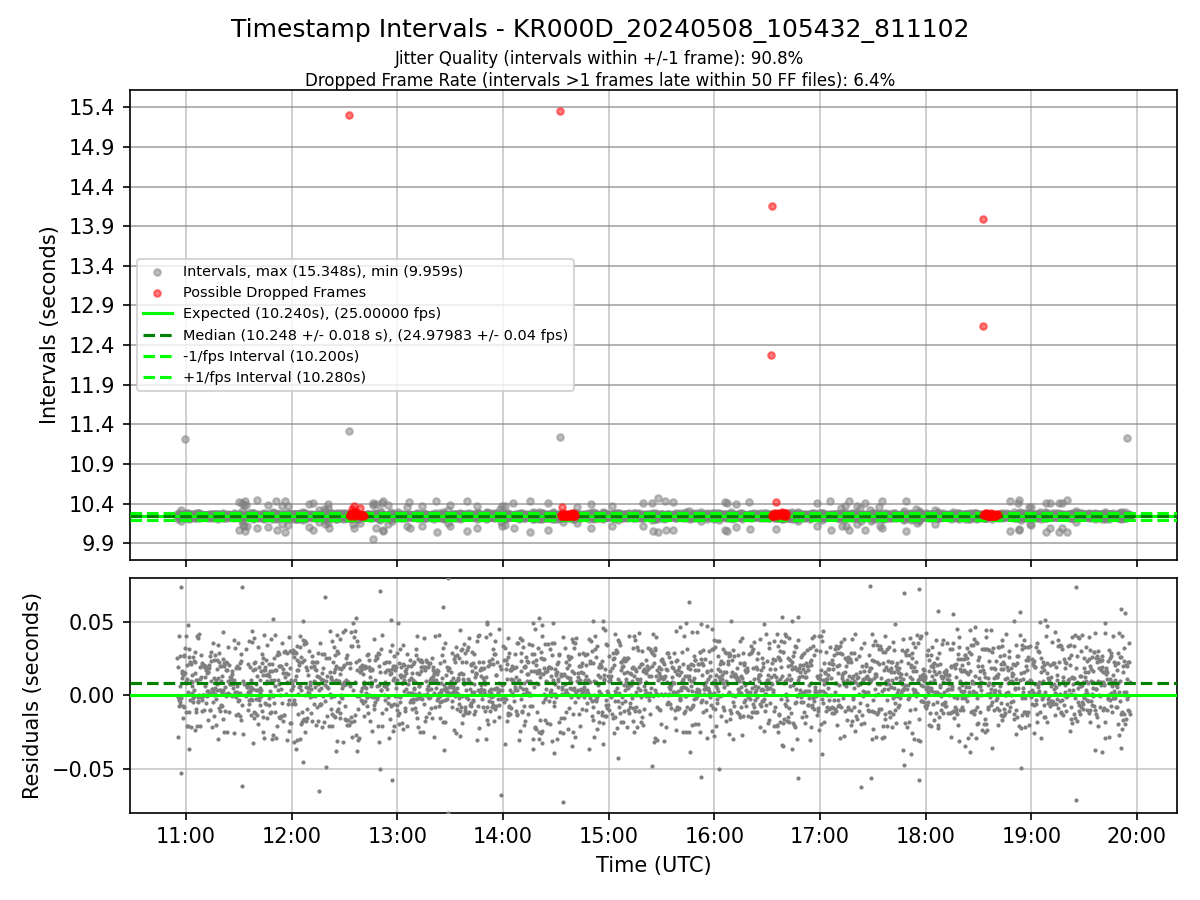Click the highest red dropped-frame point near 14:30
This screenshot has height=900, width=1200.
click(560, 111)
